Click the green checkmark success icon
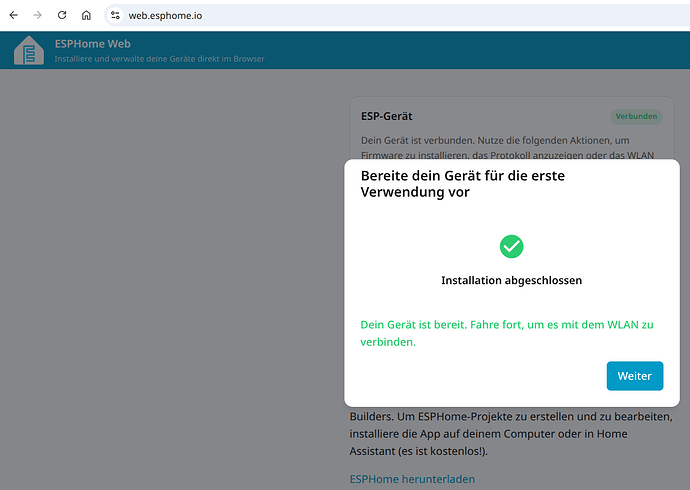 (x=511, y=246)
